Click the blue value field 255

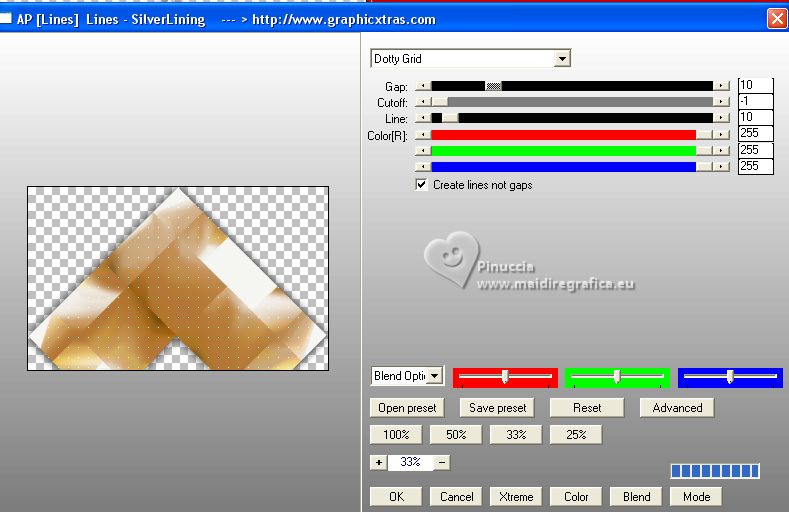coord(755,166)
